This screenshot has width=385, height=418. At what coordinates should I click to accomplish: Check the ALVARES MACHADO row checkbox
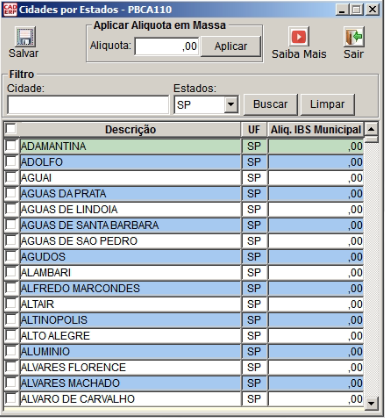point(11,382)
